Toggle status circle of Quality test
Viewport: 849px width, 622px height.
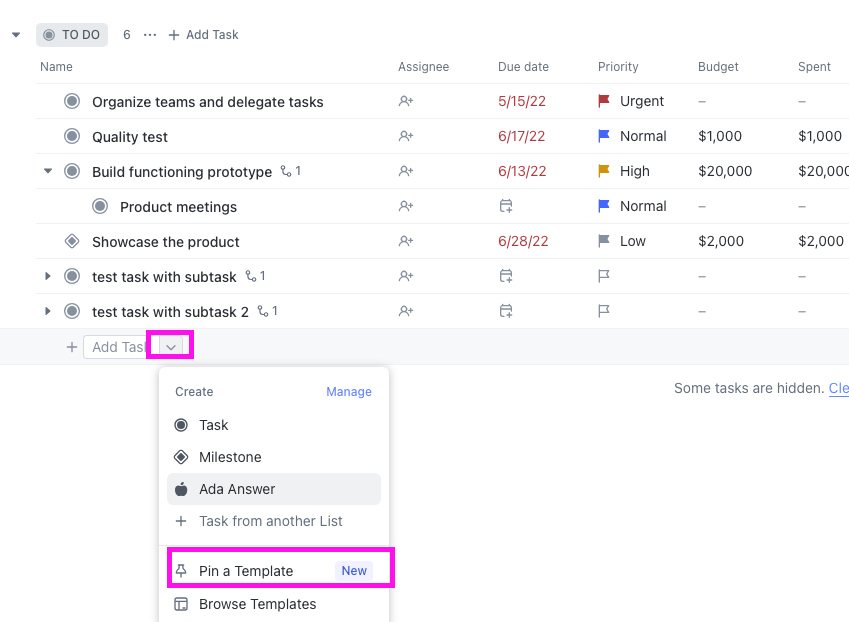click(72, 136)
